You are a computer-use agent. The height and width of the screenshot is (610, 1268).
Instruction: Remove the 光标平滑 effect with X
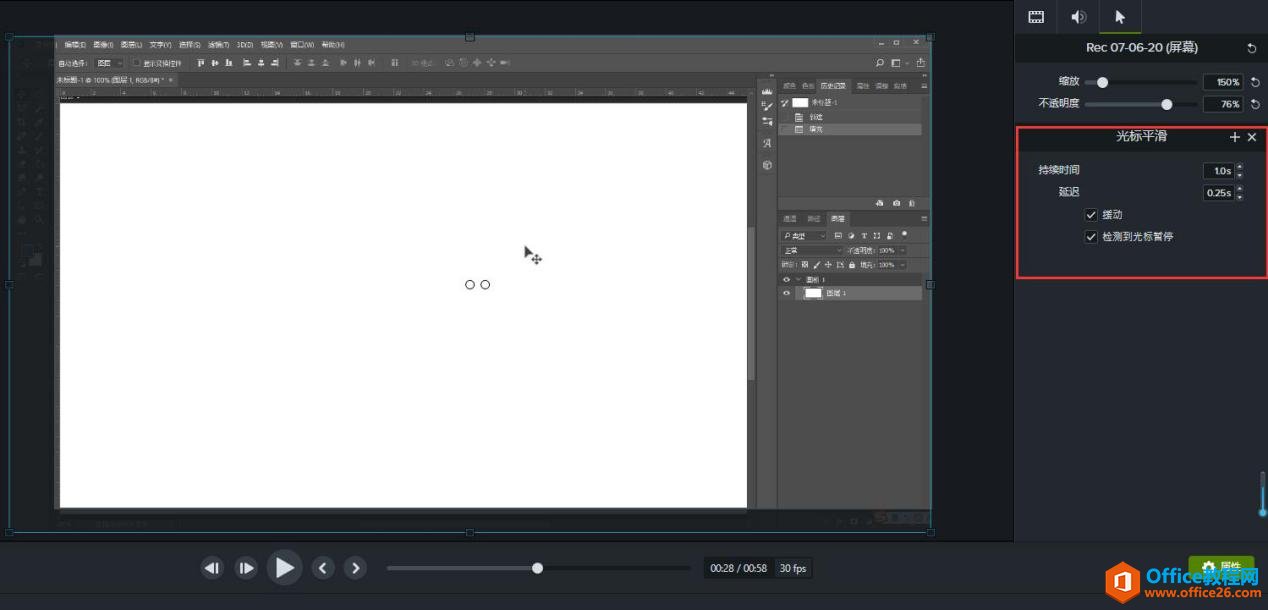[1252, 137]
